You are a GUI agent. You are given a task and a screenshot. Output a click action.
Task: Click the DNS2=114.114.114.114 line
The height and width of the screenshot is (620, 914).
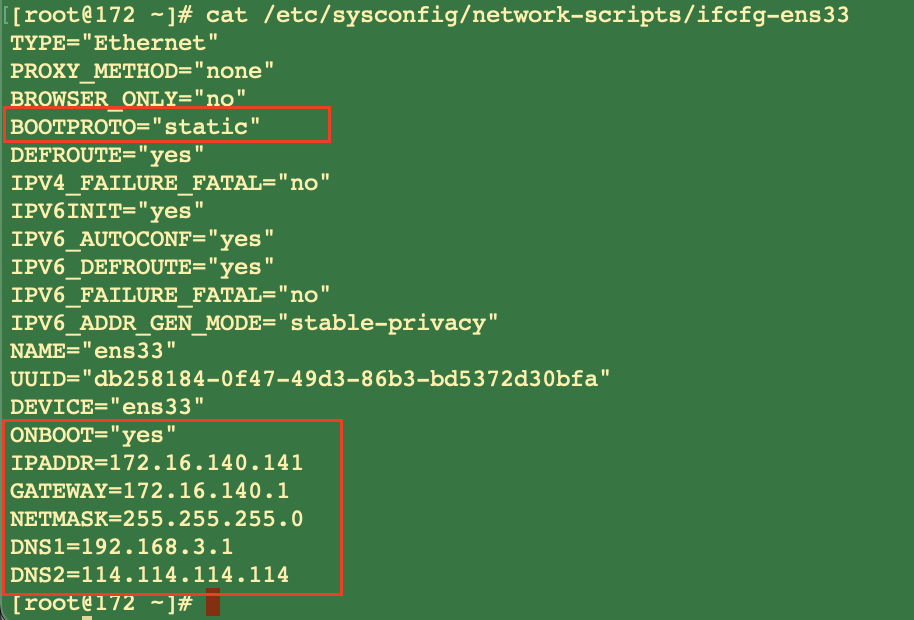[x=149, y=575]
